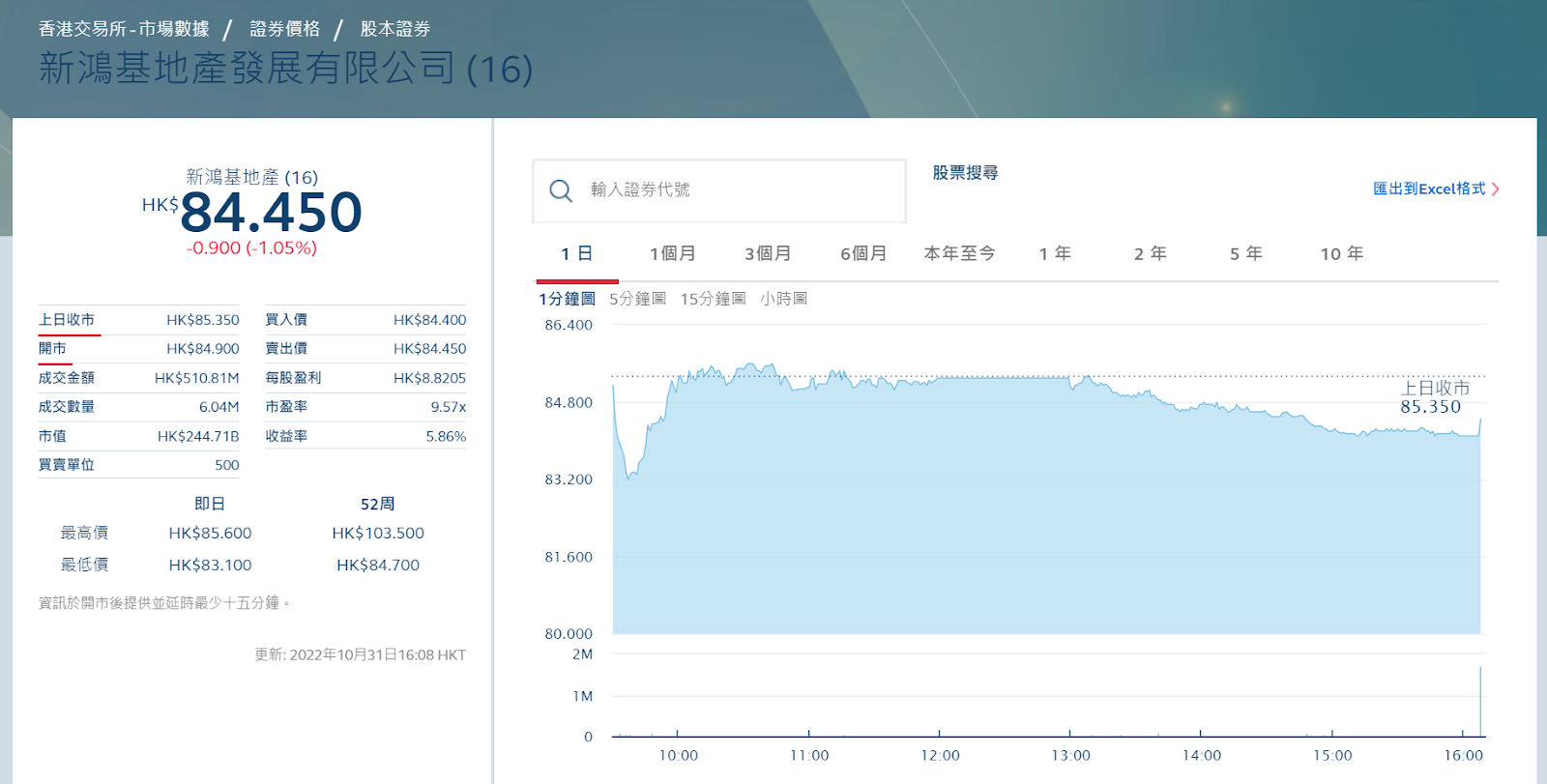Click the 10:00 time axis label
Image resolution: width=1547 pixels, height=784 pixels.
[678, 756]
